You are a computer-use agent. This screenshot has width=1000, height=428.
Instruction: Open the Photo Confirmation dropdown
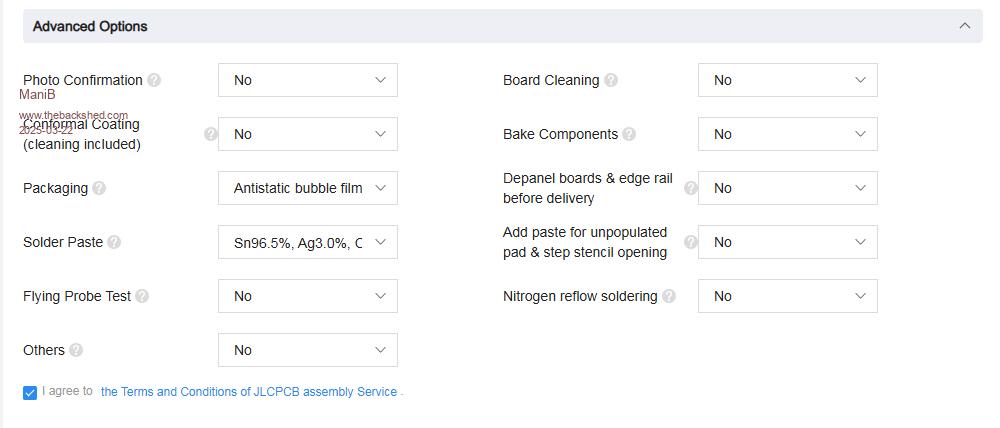pyautogui.click(x=307, y=80)
